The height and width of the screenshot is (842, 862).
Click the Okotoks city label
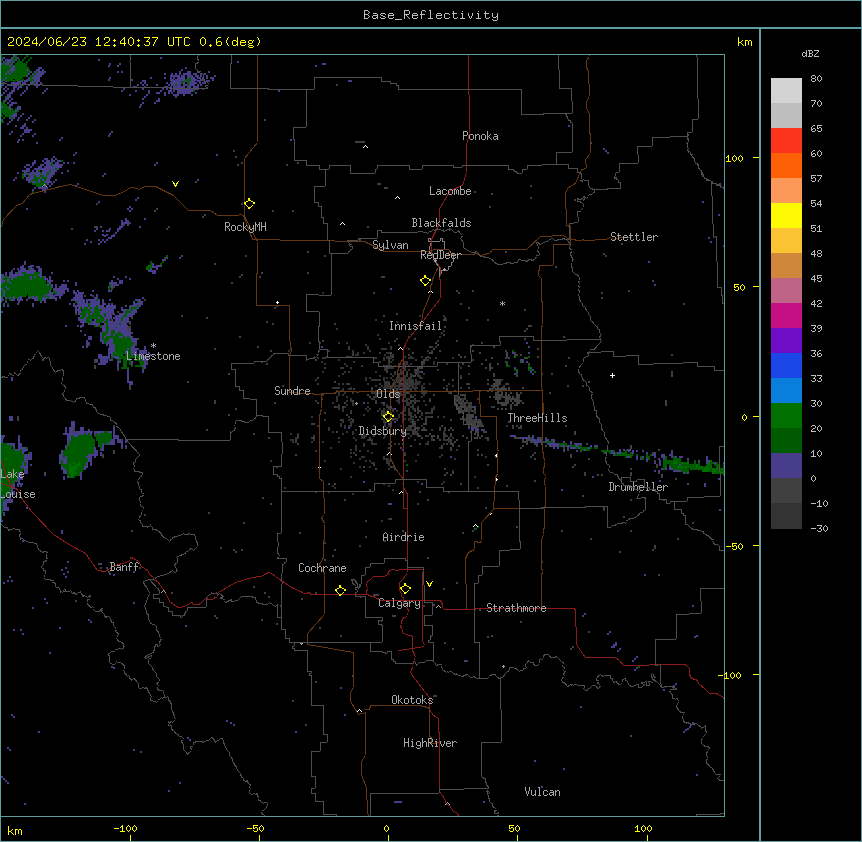(412, 700)
